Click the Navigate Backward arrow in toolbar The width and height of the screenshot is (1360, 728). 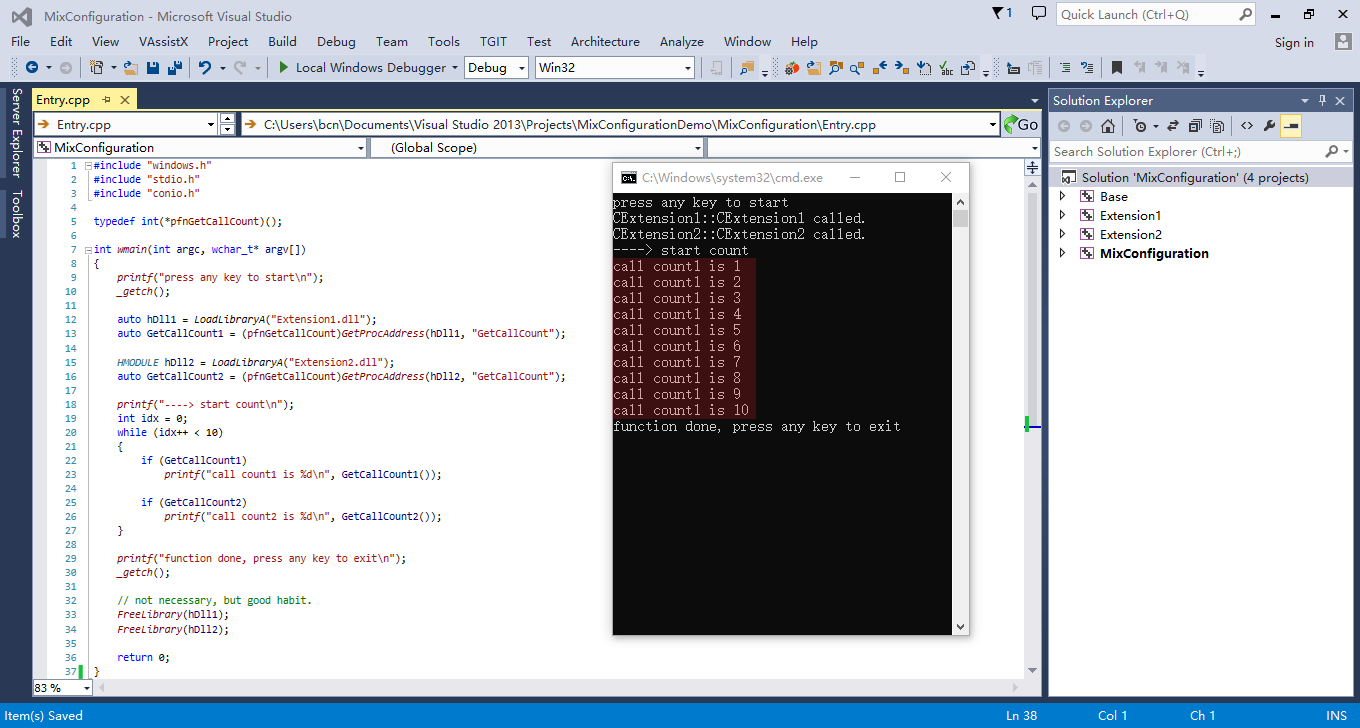click(x=32, y=68)
